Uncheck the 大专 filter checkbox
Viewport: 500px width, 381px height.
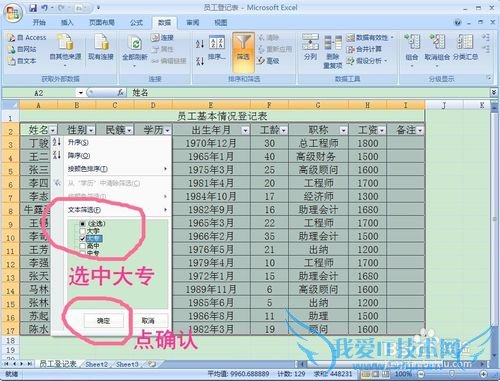click(x=82, y=238)
